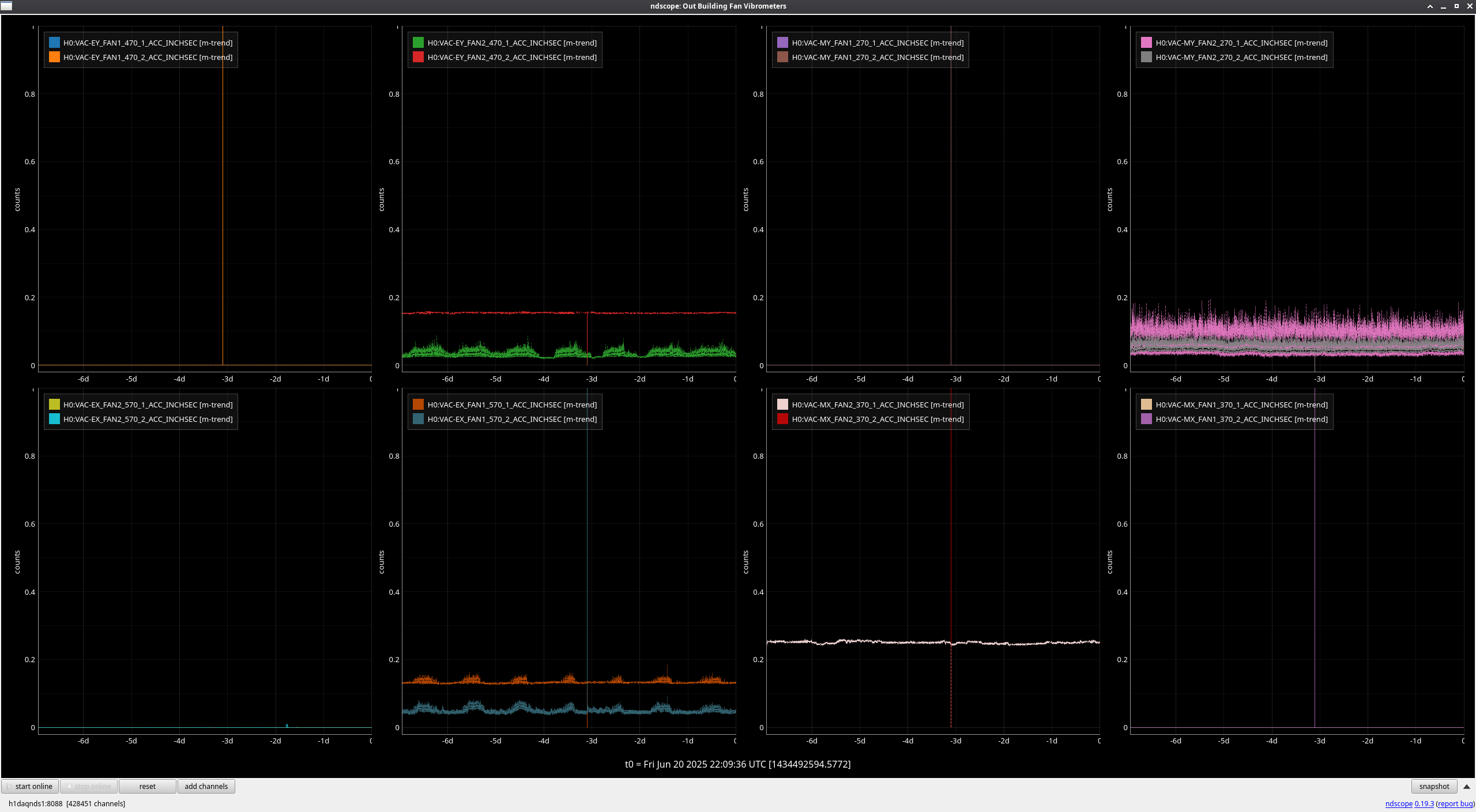The width and height of the screenshot is (1476, 812).
Task: Click the pink swatch for MY_FAN2_270_1 channel
Action: (x=1147, y=43)
